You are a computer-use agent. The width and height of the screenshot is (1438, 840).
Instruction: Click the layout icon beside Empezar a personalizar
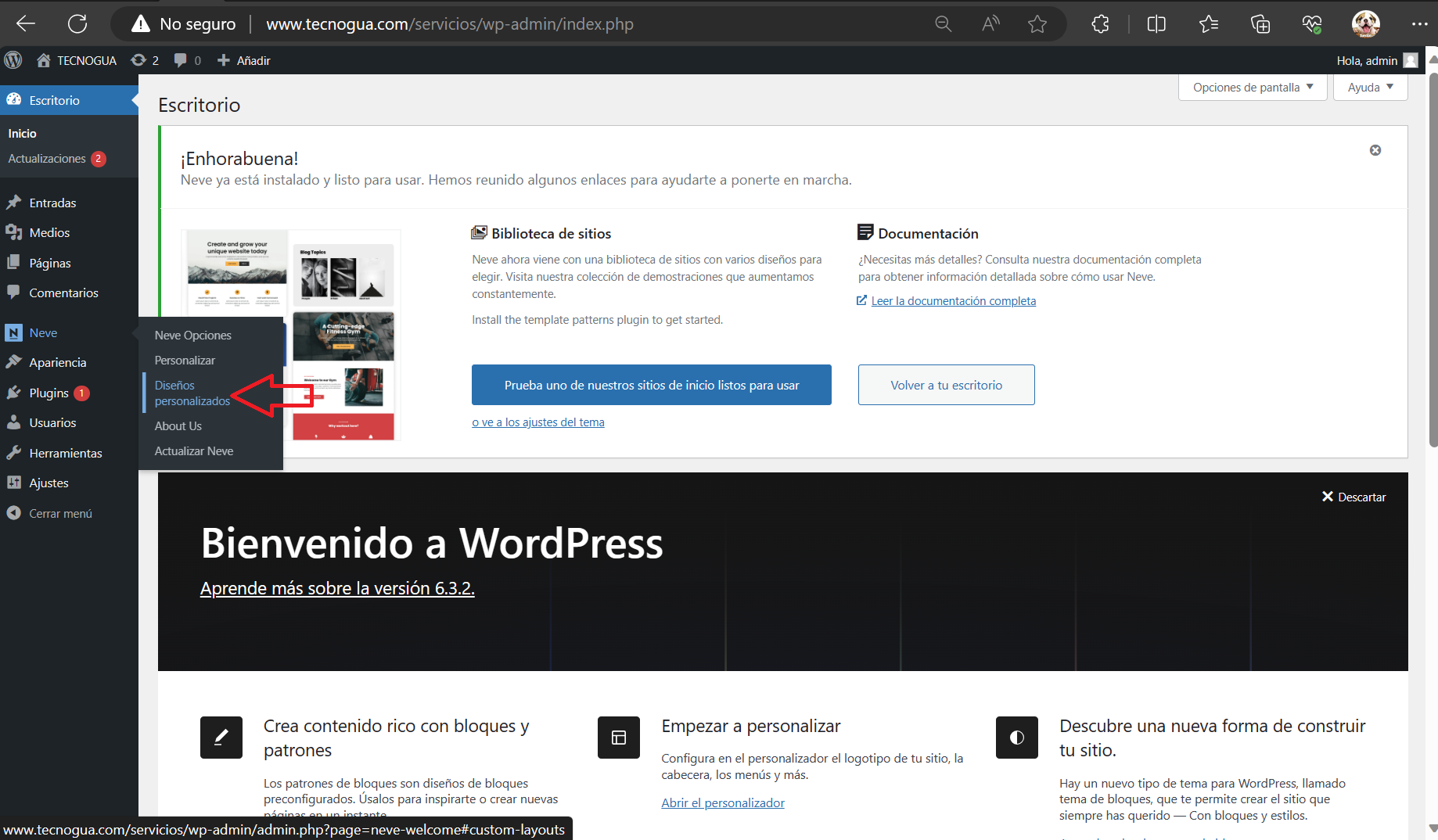[619, 738]
